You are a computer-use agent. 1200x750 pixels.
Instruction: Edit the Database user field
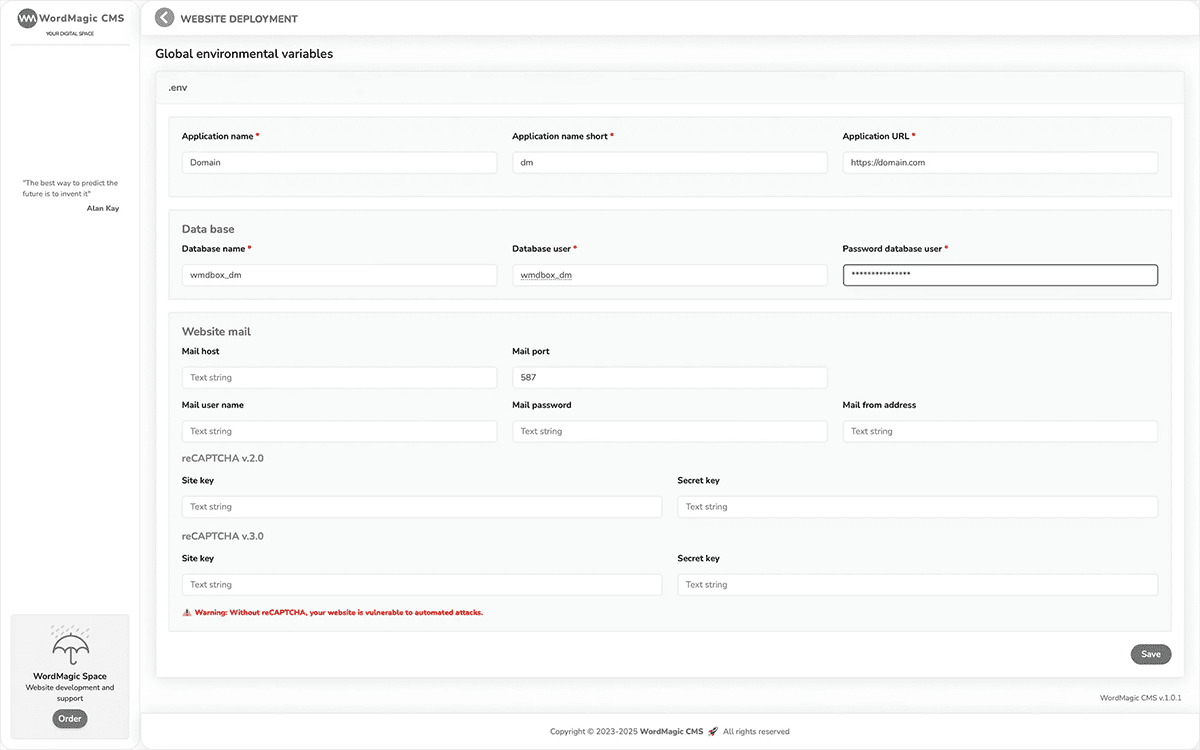670,275
